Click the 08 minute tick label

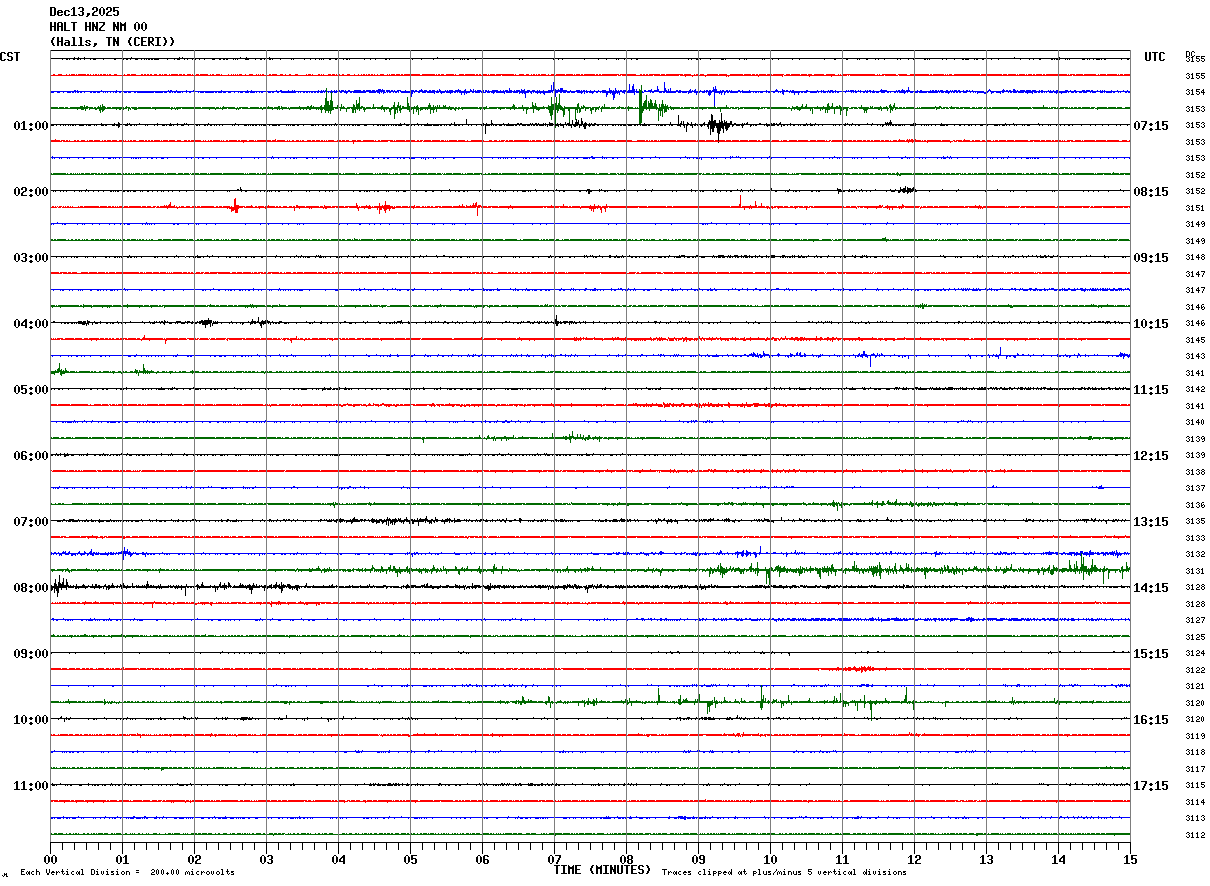click(627, 859)
